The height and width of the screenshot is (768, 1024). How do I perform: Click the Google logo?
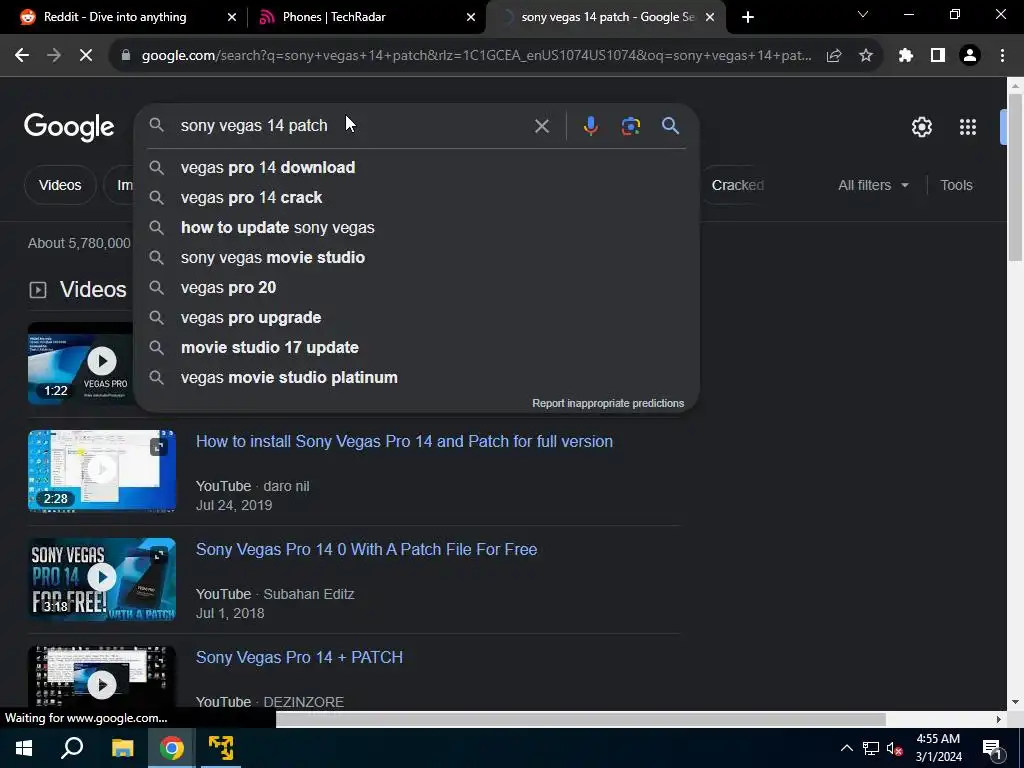pos(69,127)
